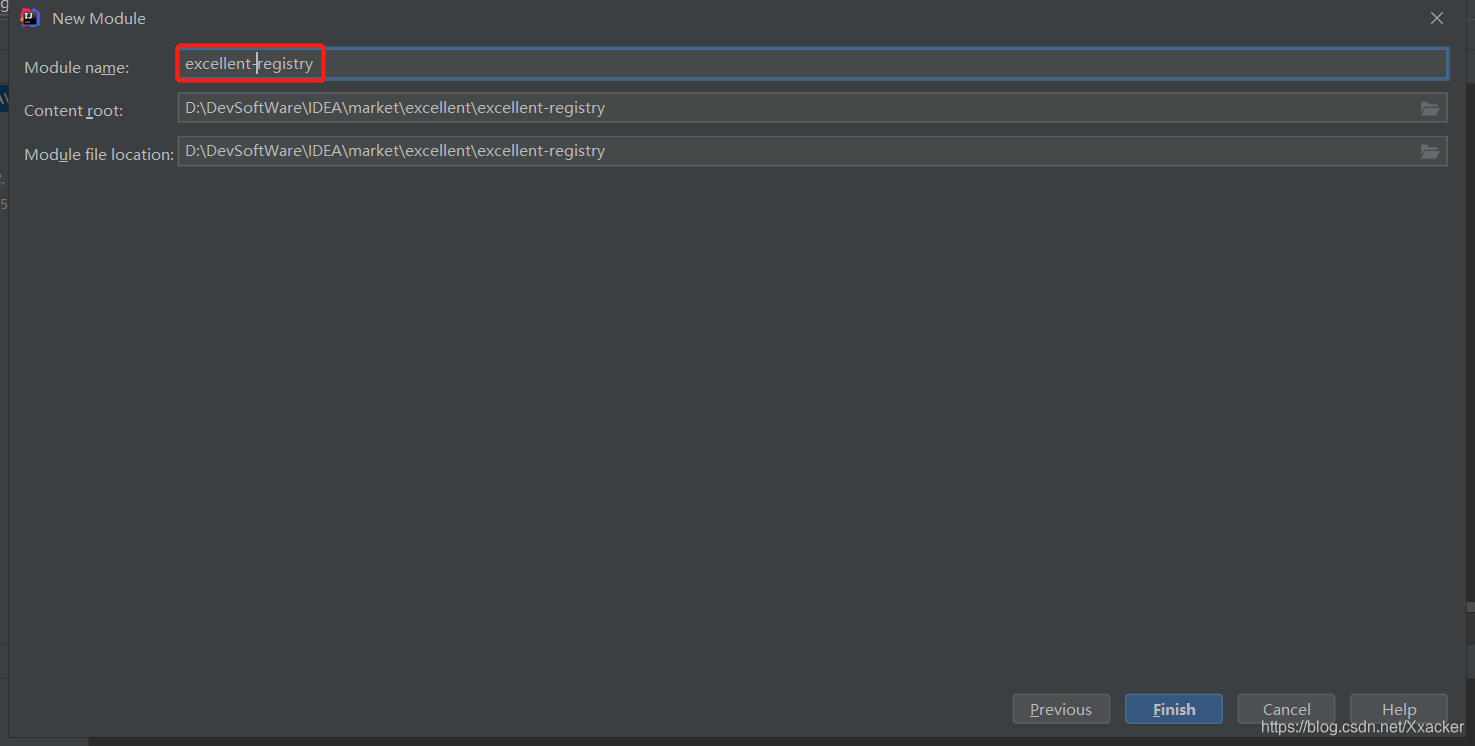Click the 'New Module' title text

99,18
